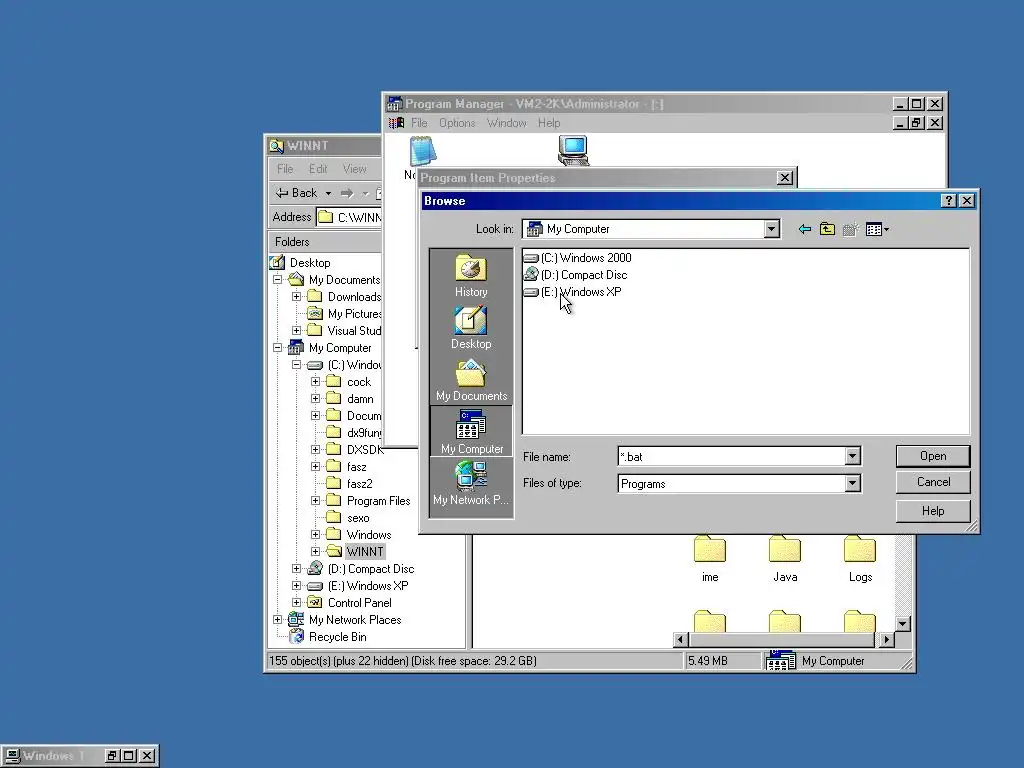Screen dimensions: 1024x768
Task: Click Back button in WINNT Explorer toolbar
Action: tap(296, 193)
